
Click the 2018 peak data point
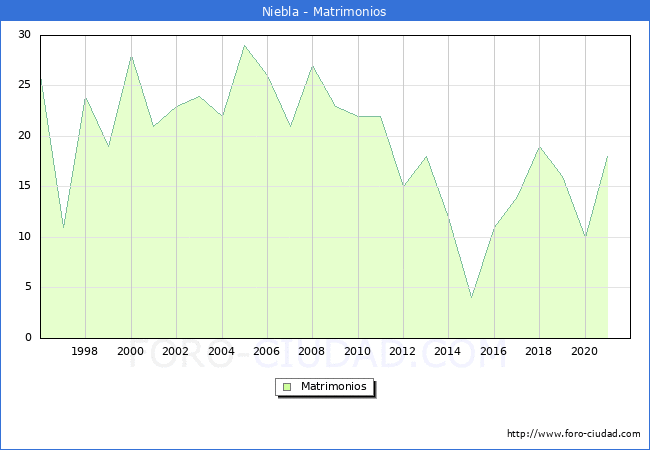539,147
